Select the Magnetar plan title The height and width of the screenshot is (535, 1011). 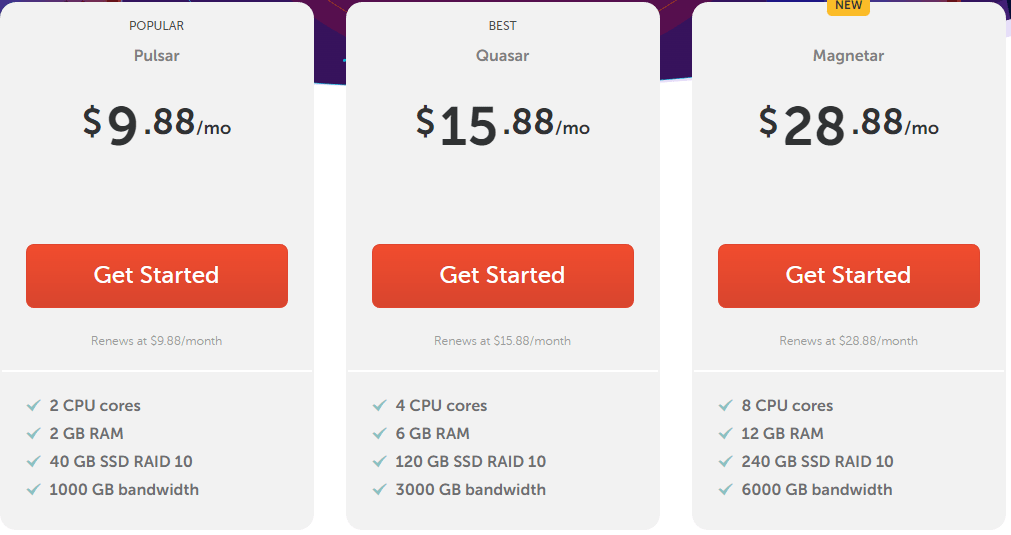point(849,56)
